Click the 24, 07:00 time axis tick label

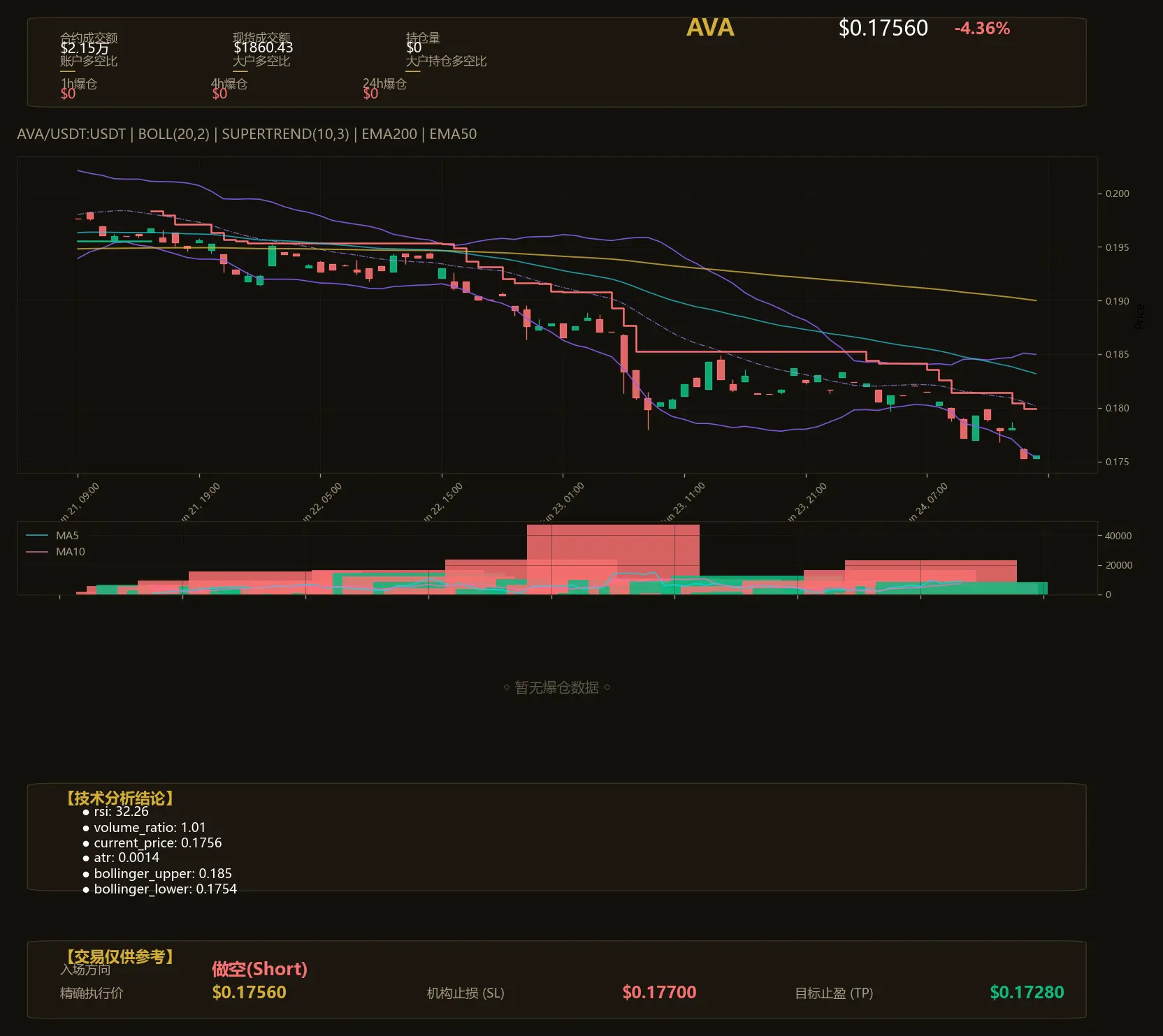(928, 503)
